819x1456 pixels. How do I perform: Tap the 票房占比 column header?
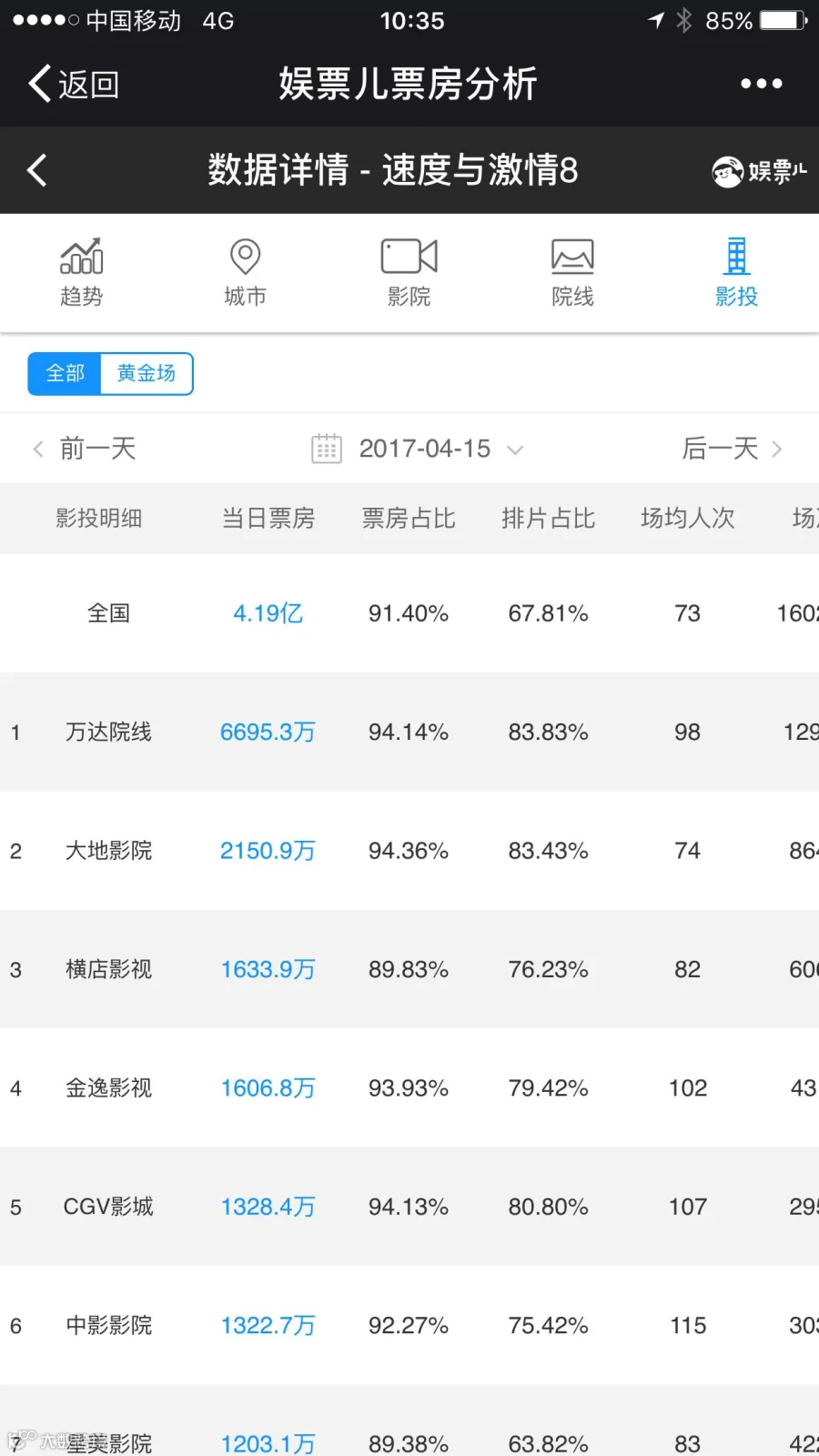point(409,519)
